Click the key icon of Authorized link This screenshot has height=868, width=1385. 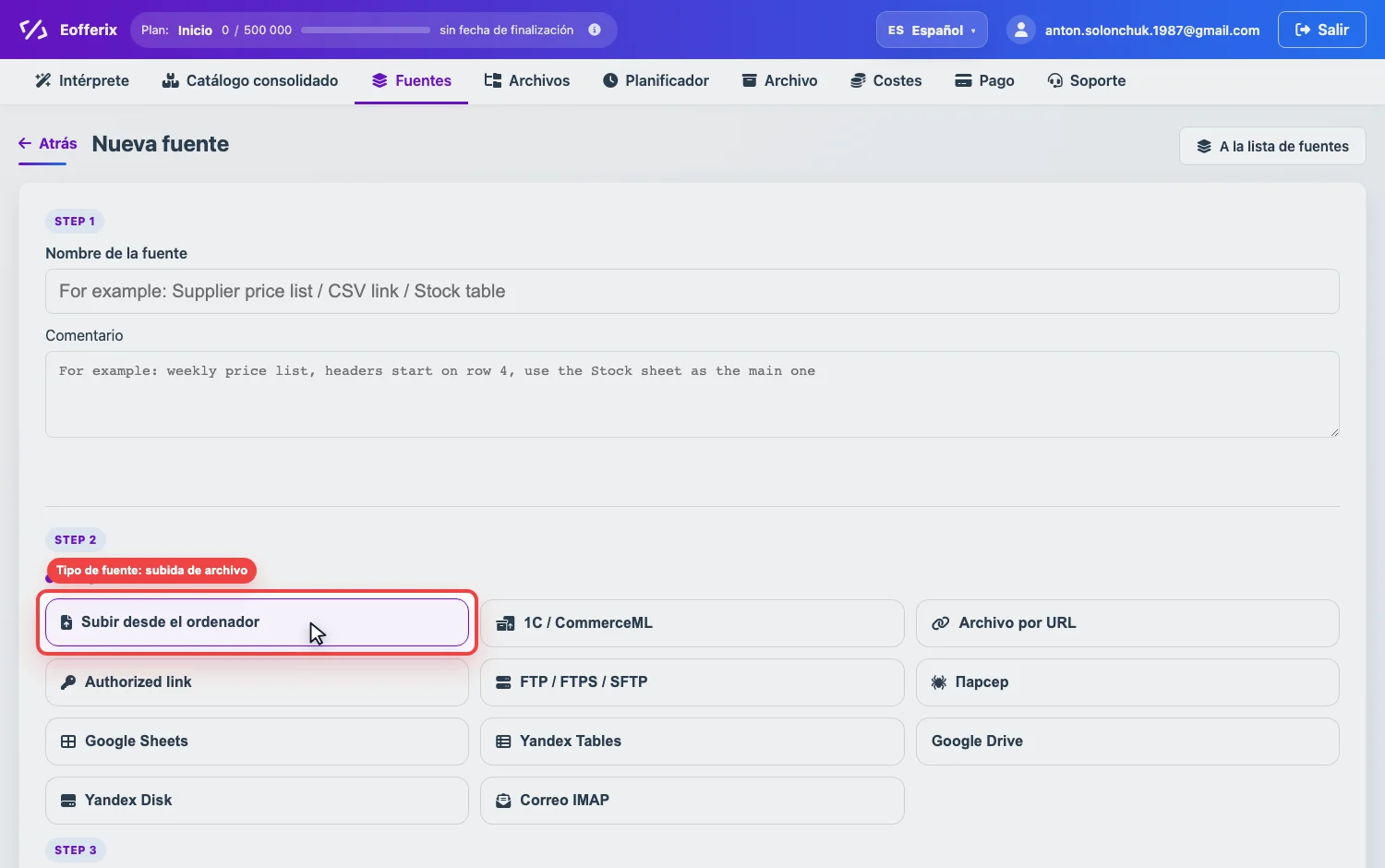coord(68,682)
